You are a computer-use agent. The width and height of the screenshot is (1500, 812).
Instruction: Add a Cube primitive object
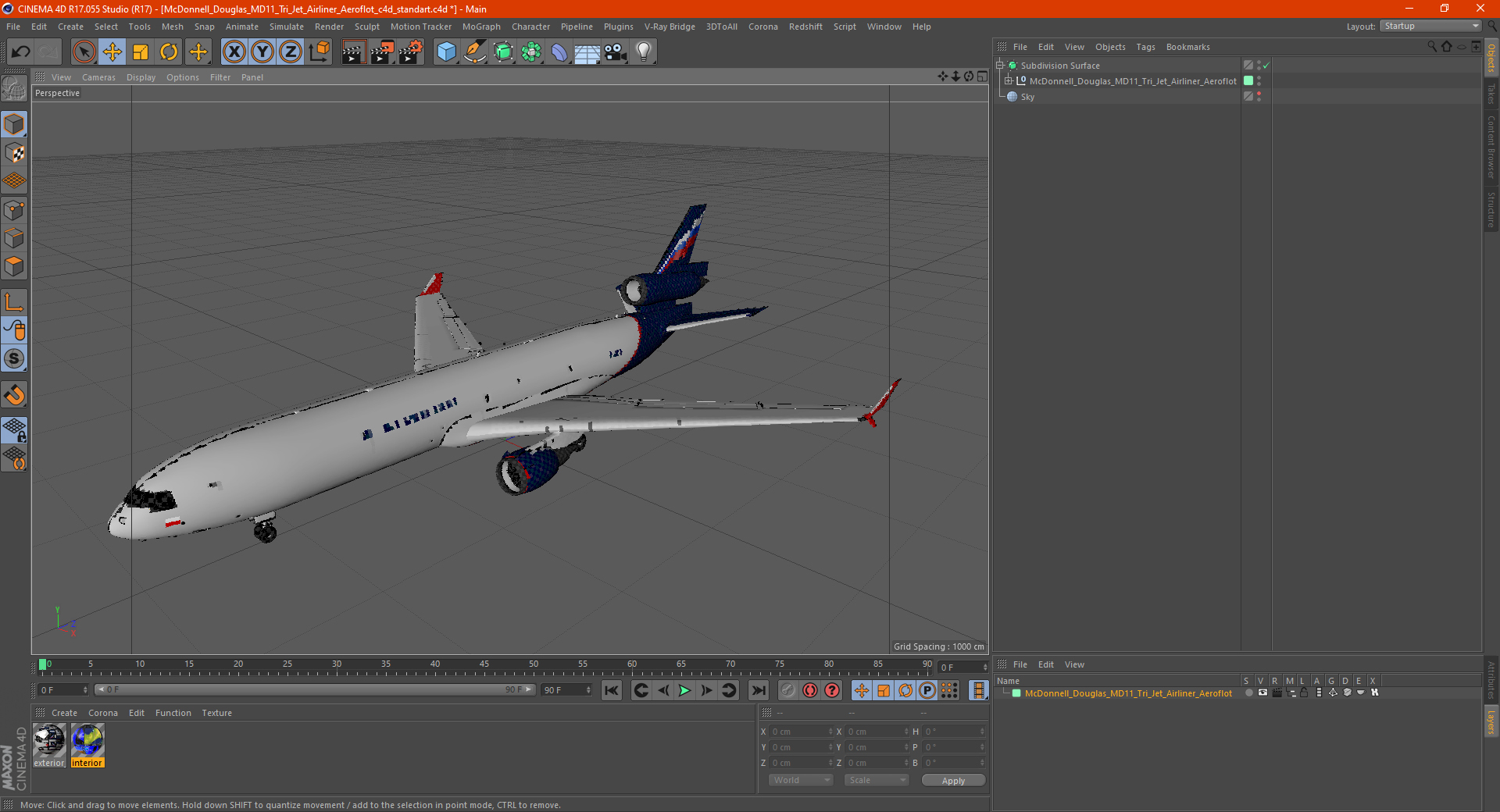[x=446, y=52]
